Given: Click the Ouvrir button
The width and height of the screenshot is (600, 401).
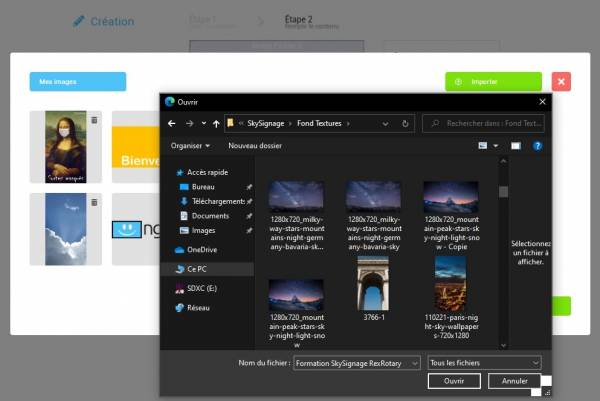Looking at the screenshot, I should pyautogui.click(x=454, y=381).
